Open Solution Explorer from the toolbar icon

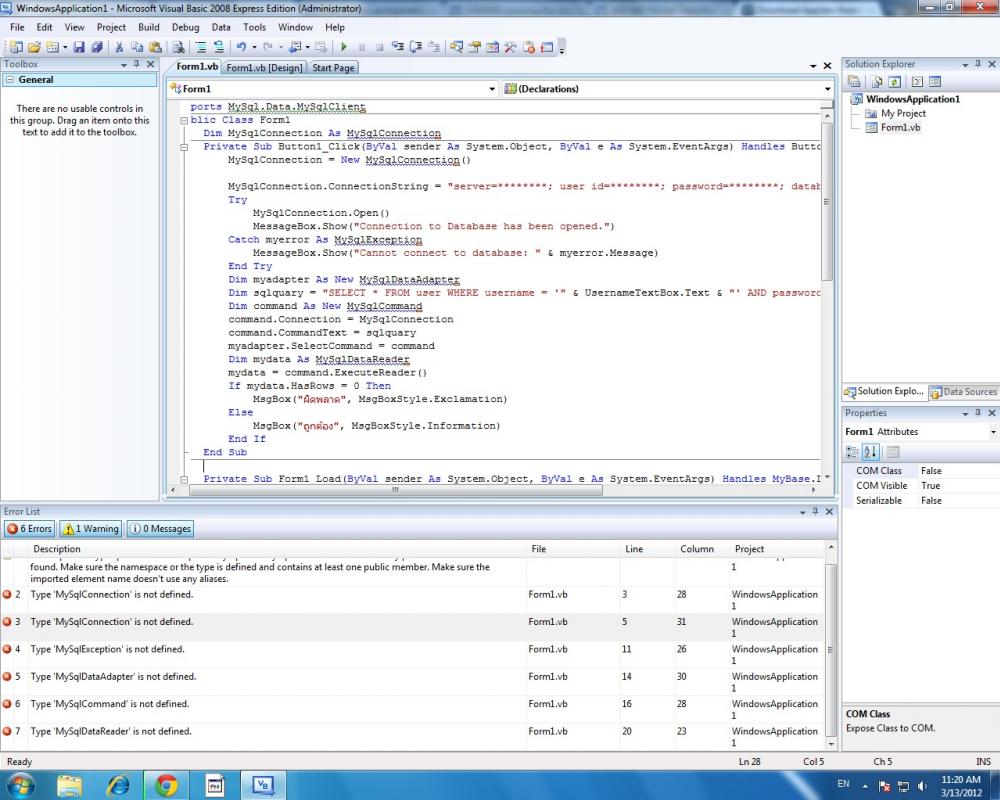456,47
